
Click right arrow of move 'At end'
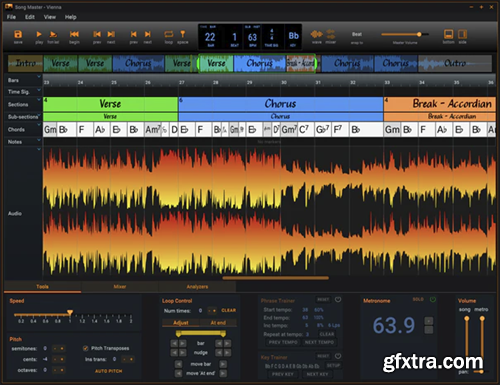[x=223, y=373]
